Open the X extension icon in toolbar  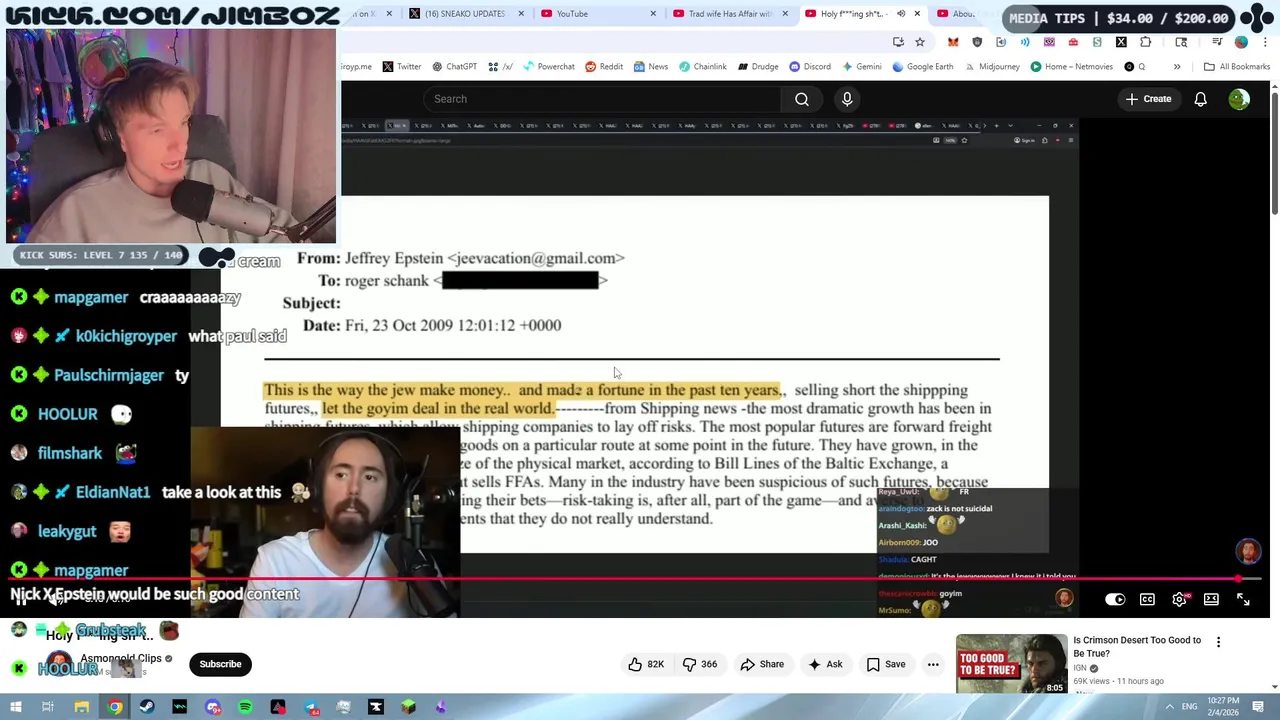pos(1121,42)
